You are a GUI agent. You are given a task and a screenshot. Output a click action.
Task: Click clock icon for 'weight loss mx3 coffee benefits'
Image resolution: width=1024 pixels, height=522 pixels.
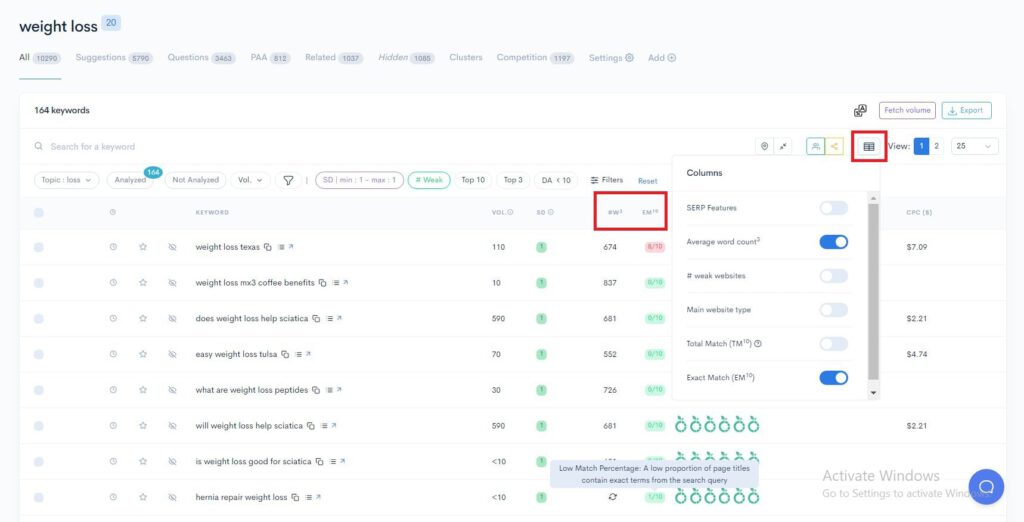coord(113,283)
